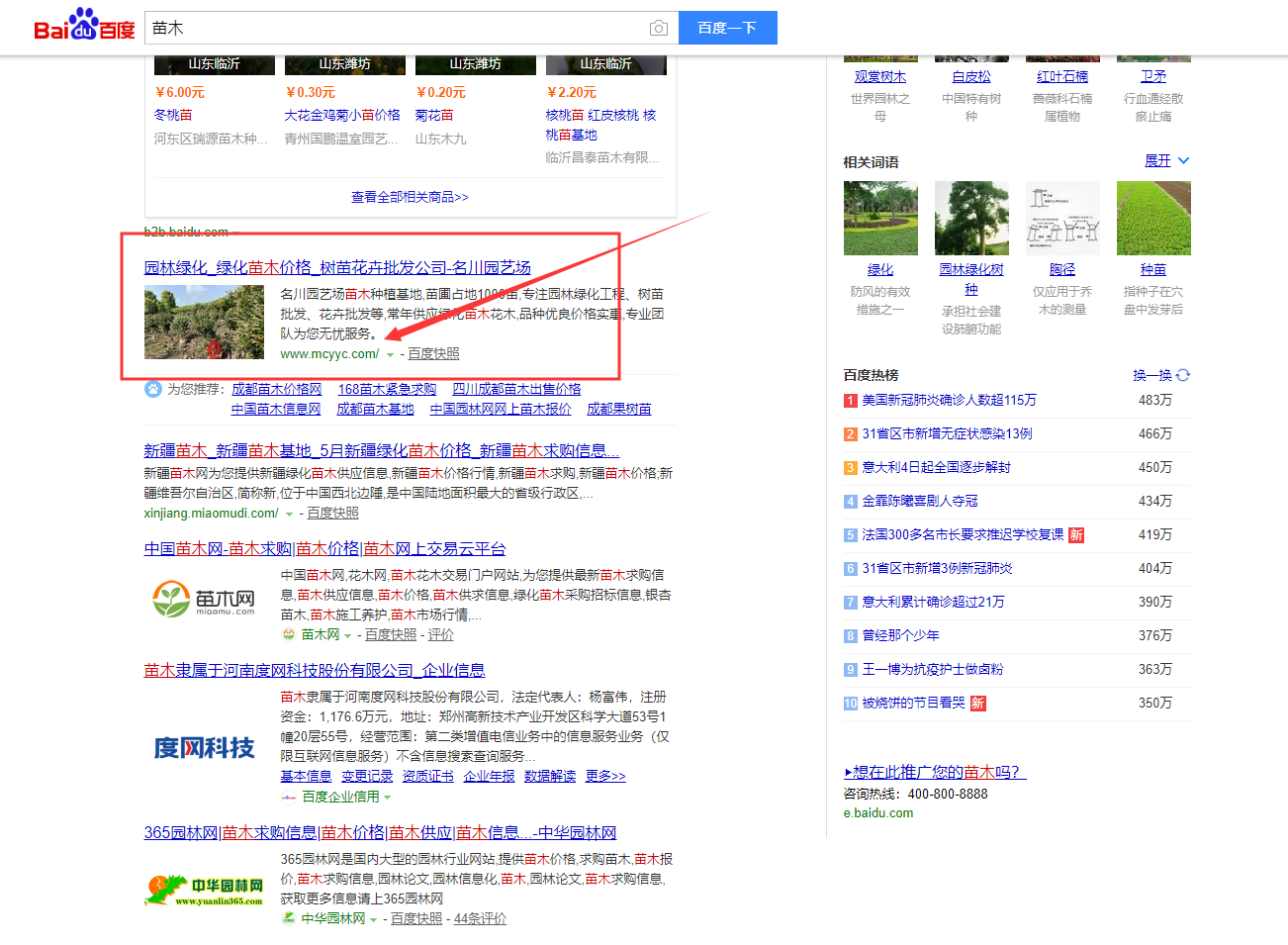Click 更多>> in company result

pos(605,776)
